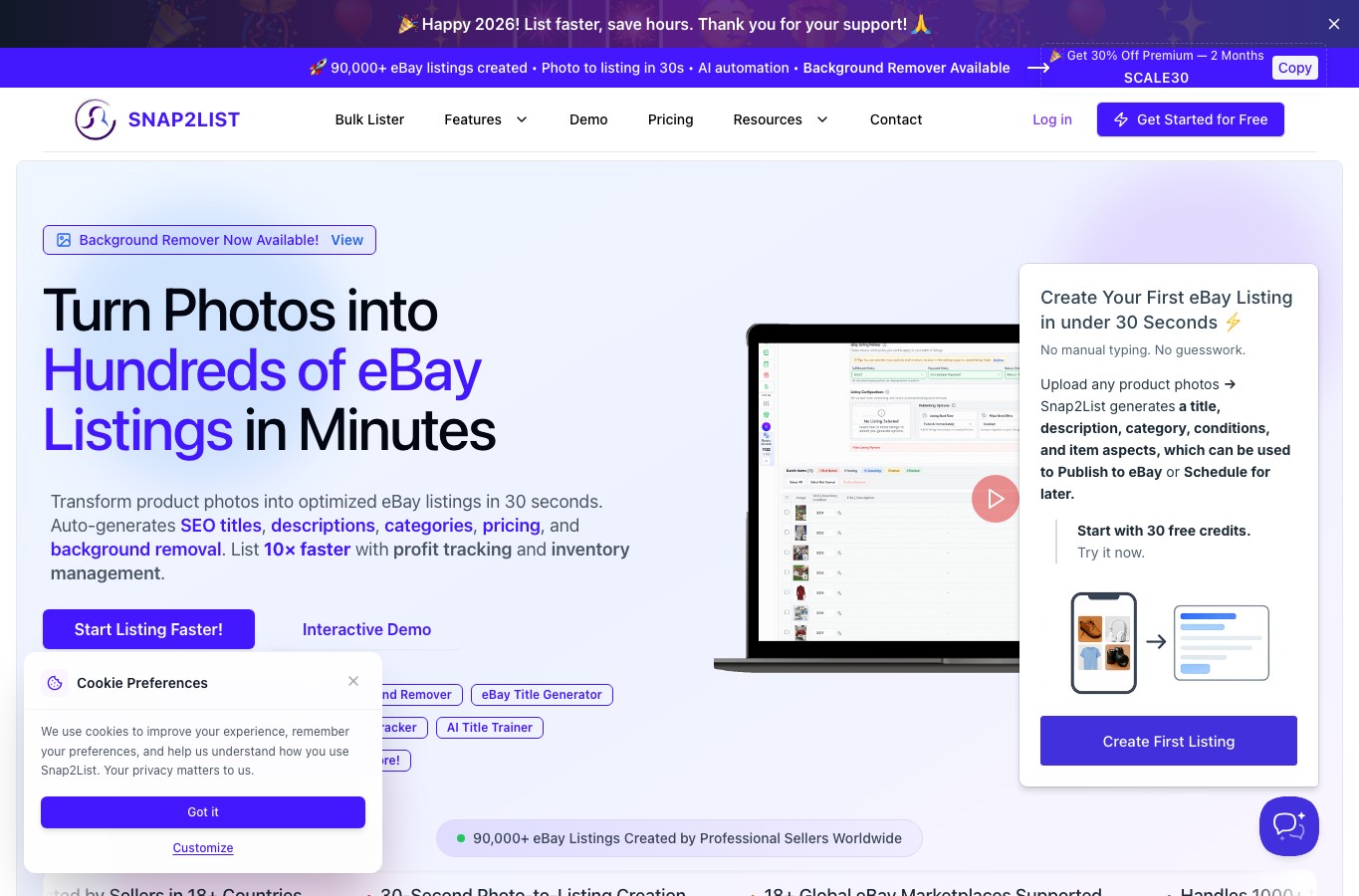Open the Customize cookie link
The image size is (1359, 896).
203,848
